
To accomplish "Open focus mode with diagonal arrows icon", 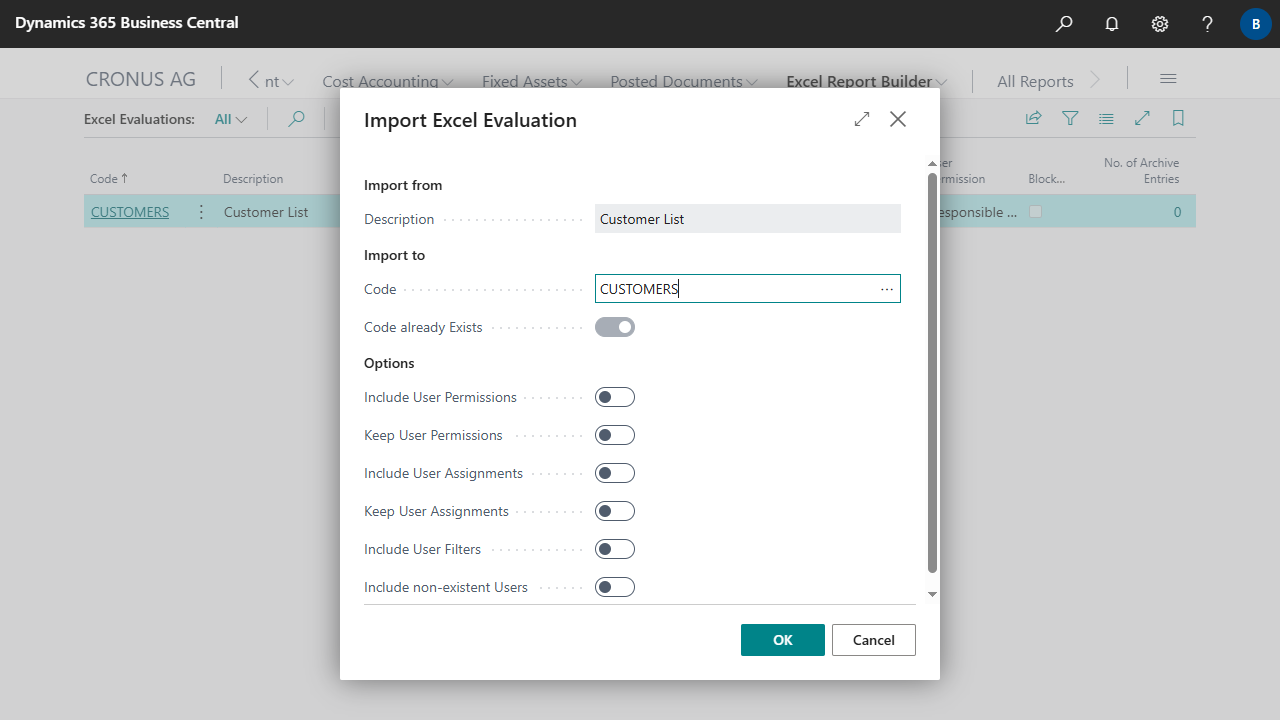I will point(1142,118).
